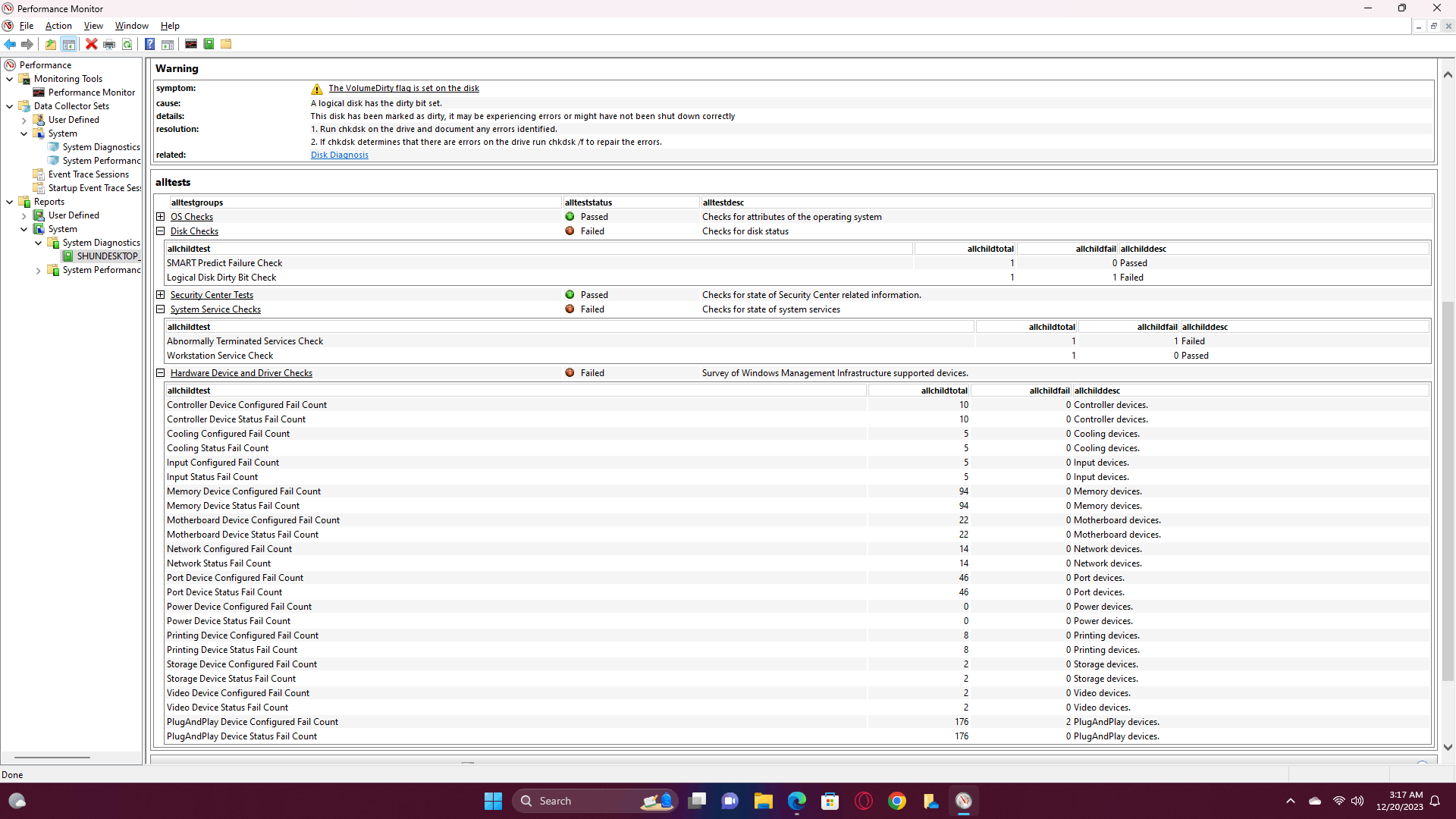The width and height of the screenshot is (1456, 819).
Task: Open the View menu
Action: tap(93, 26)
